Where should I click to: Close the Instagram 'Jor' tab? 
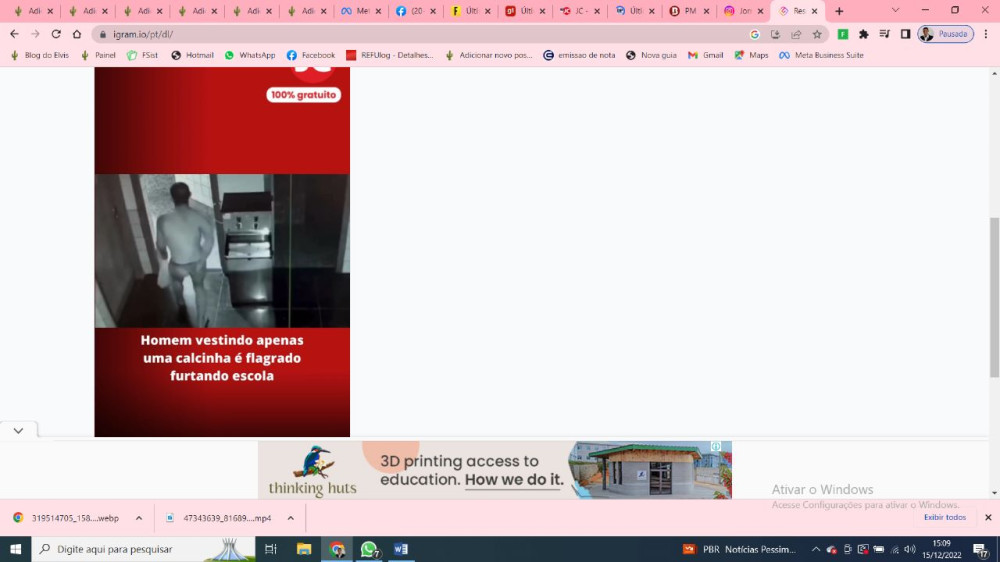click(760, 11)
